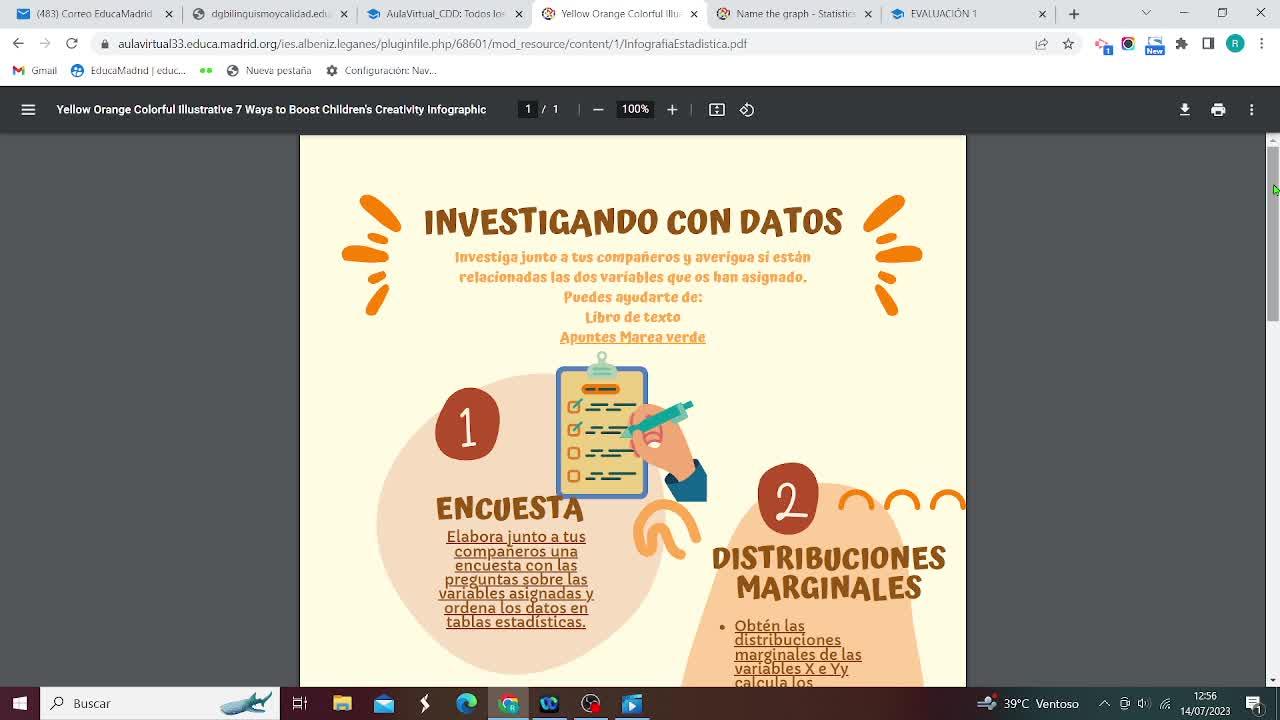Open the EducaMadrid bookmark
The width and height of the screenshot is (1280, 720).
point(128,71)
